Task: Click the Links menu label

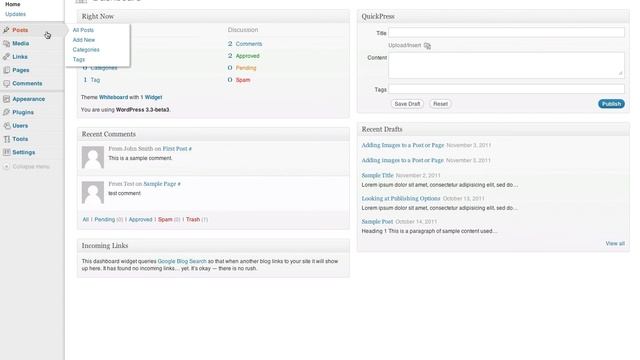Action: [20, 57]
